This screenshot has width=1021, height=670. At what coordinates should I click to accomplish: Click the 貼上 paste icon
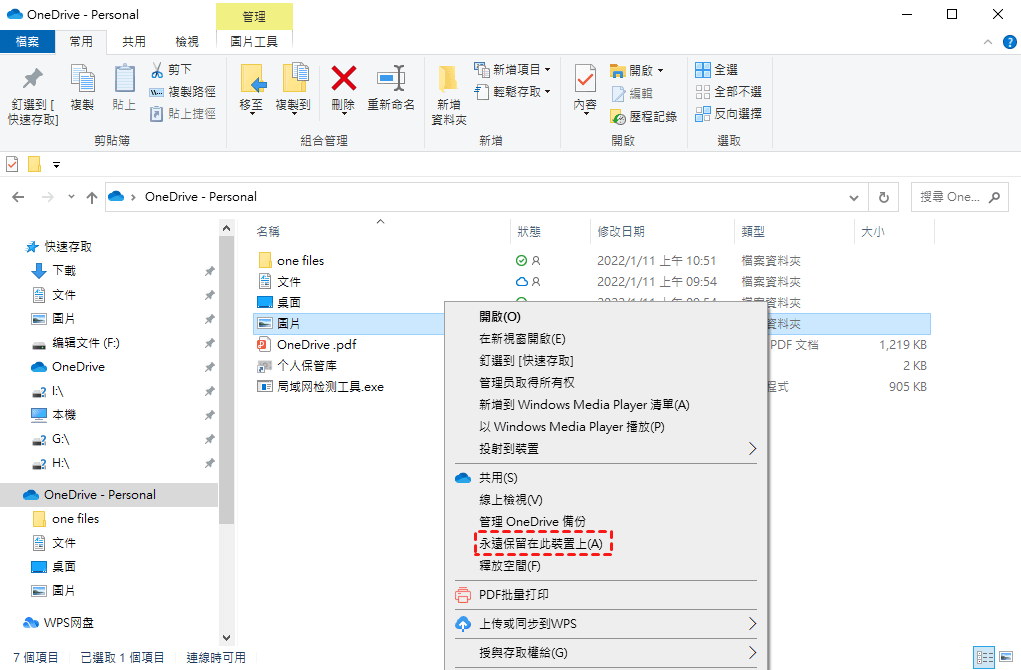coord(124,79)
